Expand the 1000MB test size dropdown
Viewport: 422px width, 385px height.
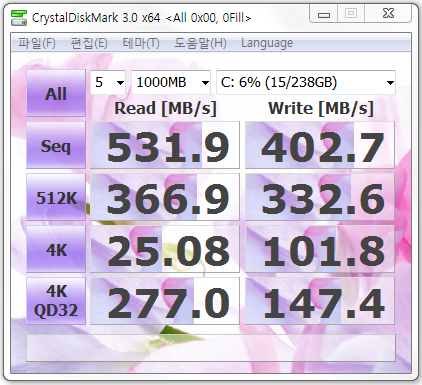[x=171, y=82]
